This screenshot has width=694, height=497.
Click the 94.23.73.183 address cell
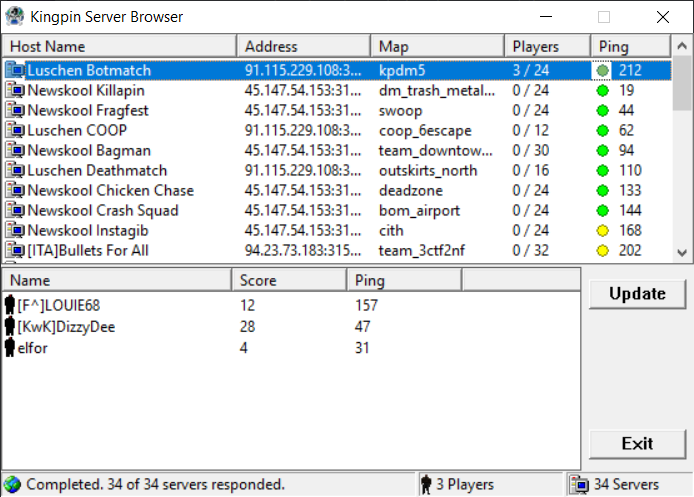coord(303,250)
